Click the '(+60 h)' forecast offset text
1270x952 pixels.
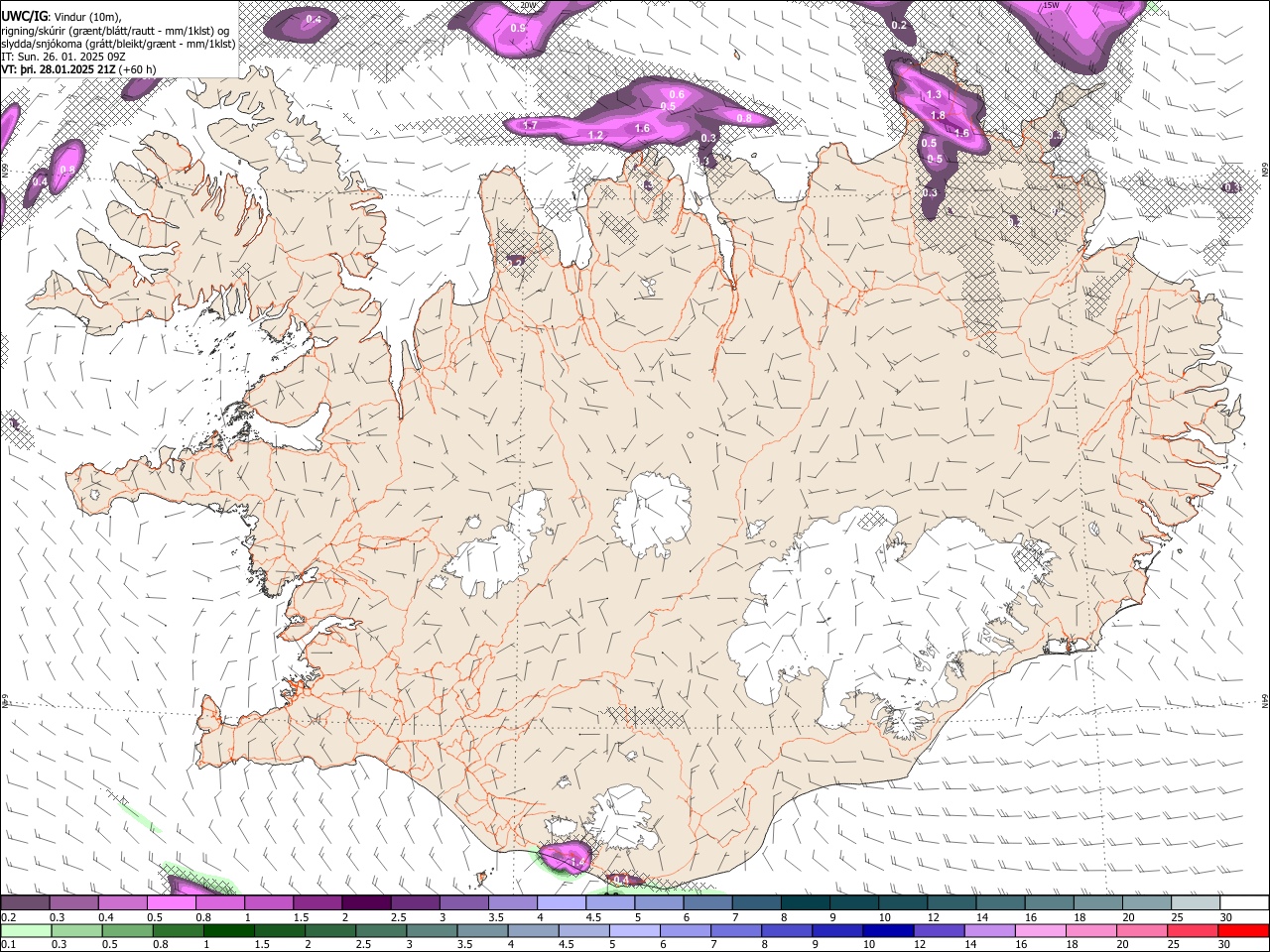tap(138, 69)
